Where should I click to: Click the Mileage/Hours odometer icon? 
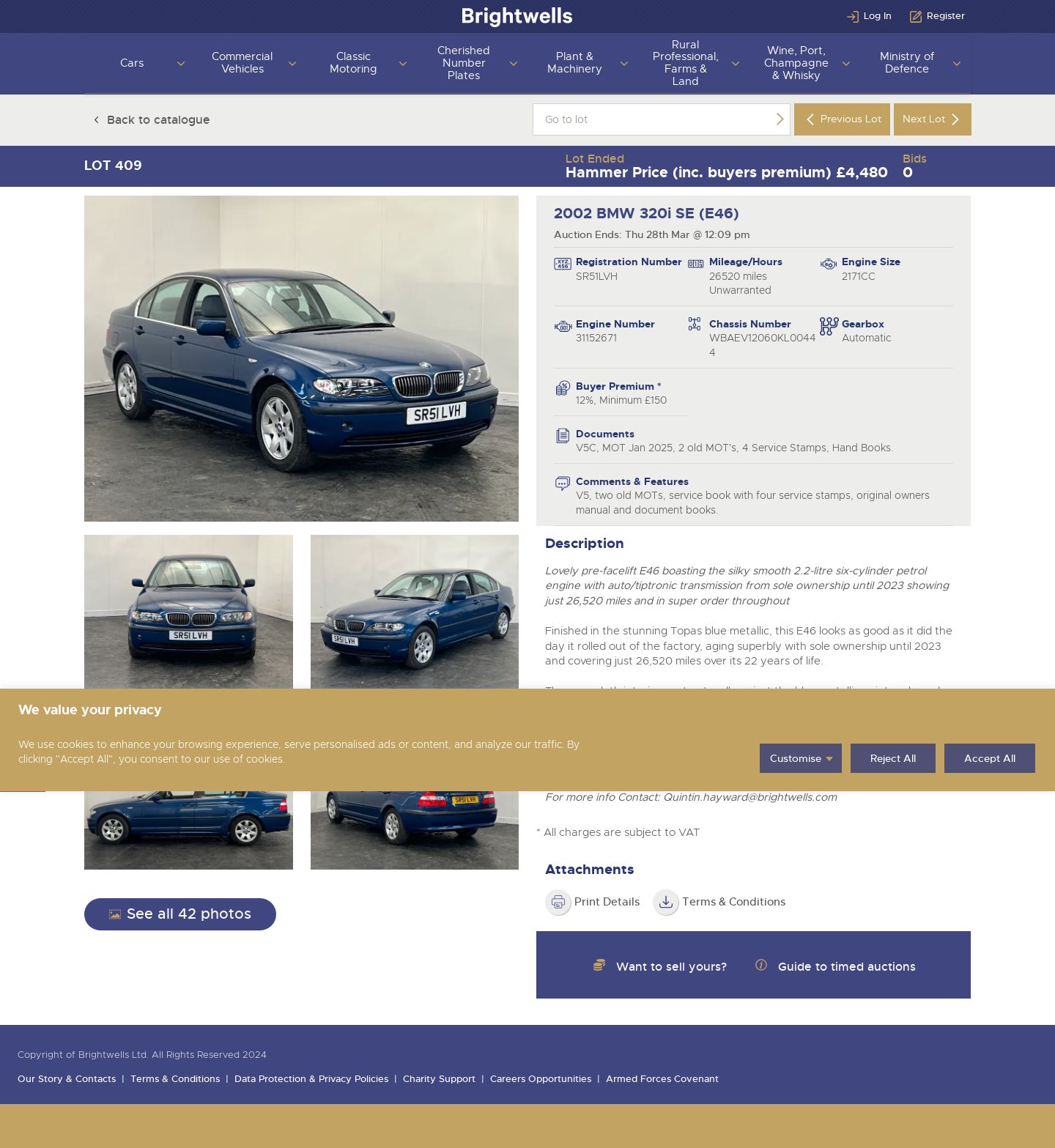(696, 264)
